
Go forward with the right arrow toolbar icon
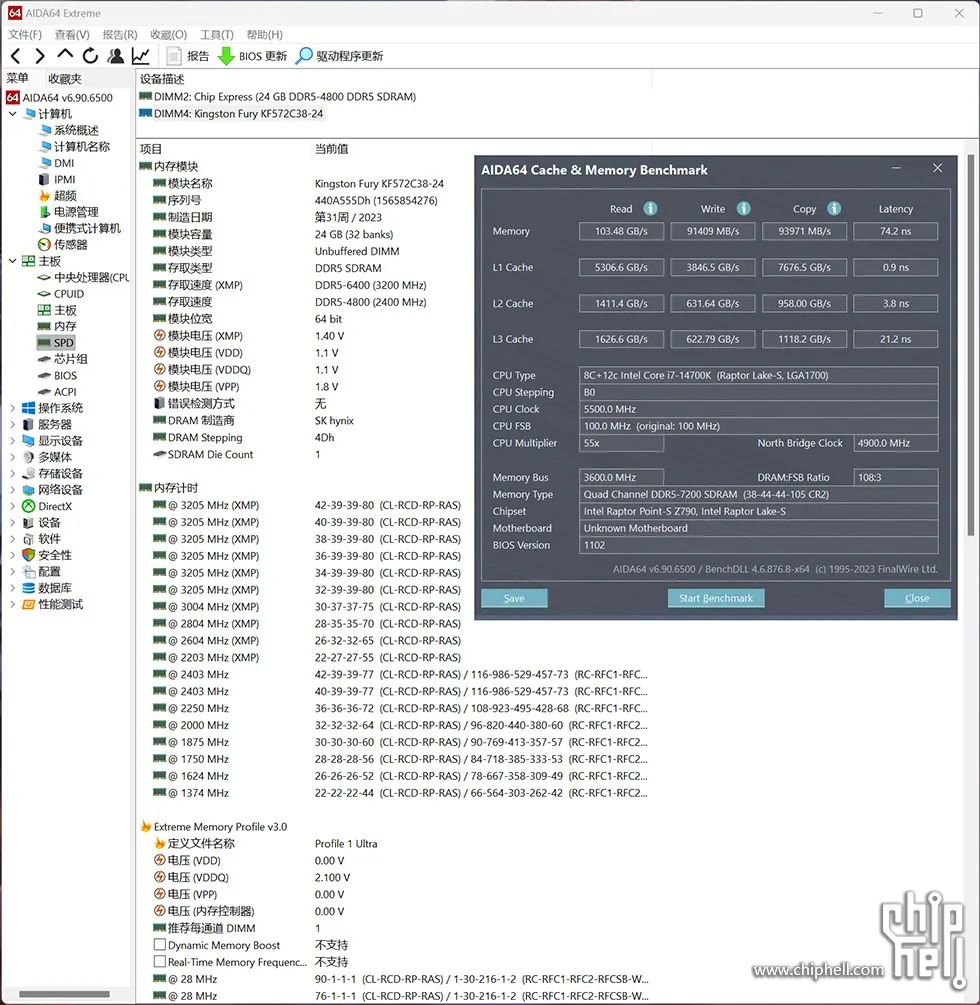[x=40, y=56]
